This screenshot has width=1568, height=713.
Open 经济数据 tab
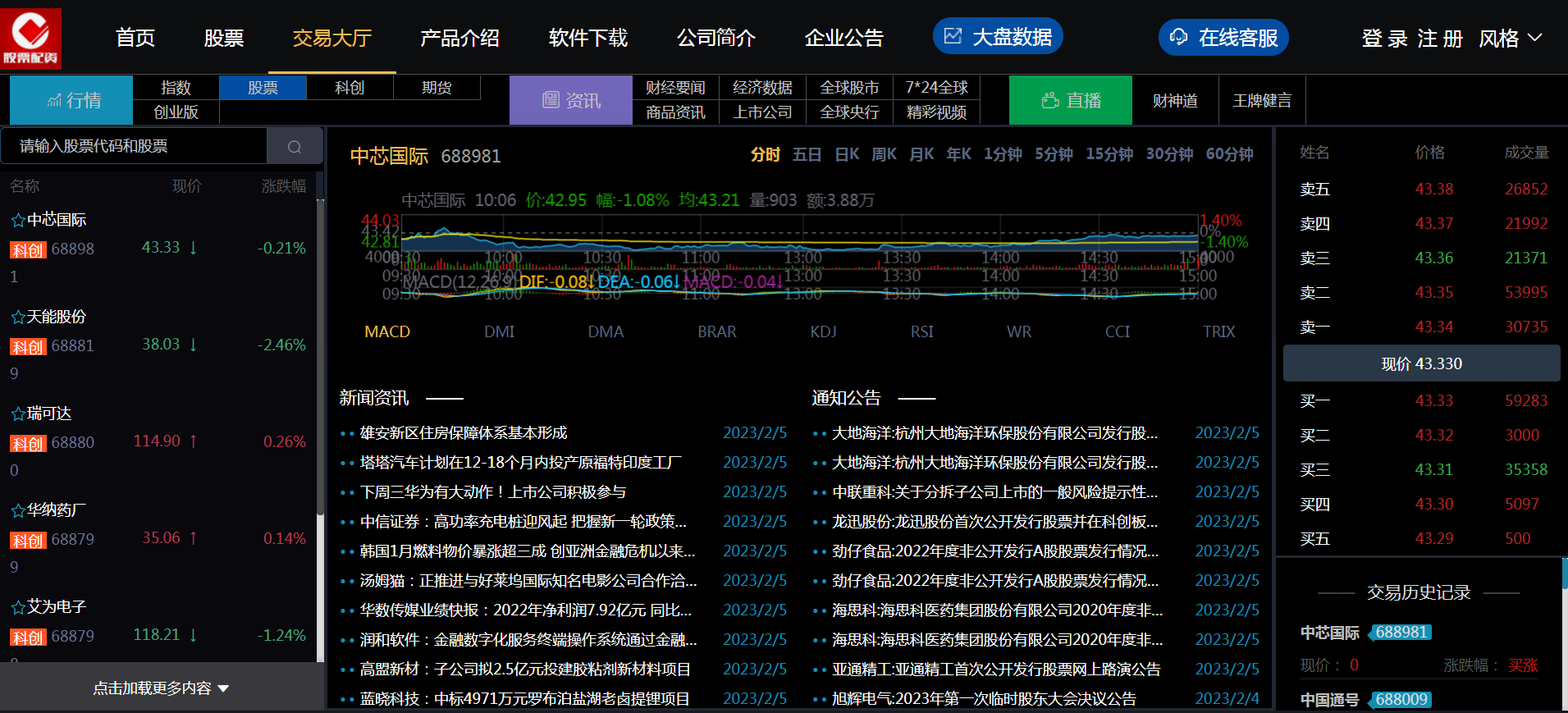[763, 88]
